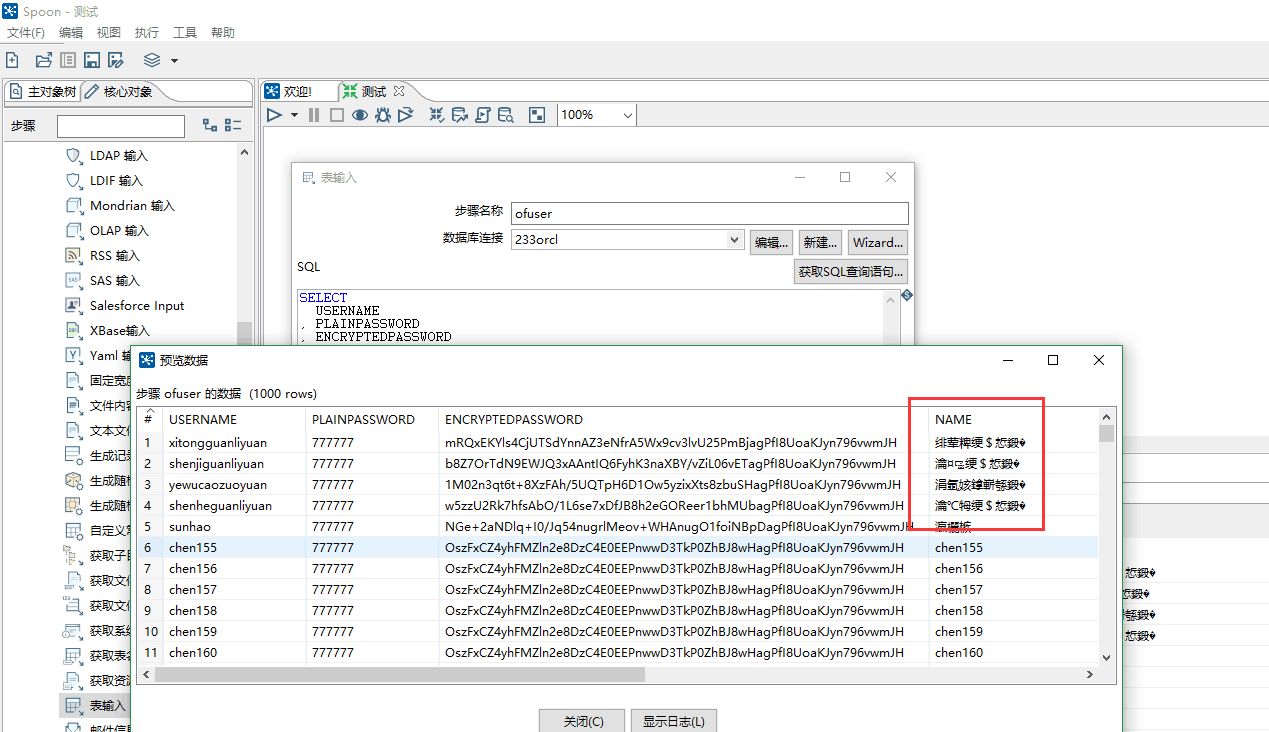Screen dimensions: 1269x732
Task: Open the run options dropdown arrow
Action: click(294, 116)
